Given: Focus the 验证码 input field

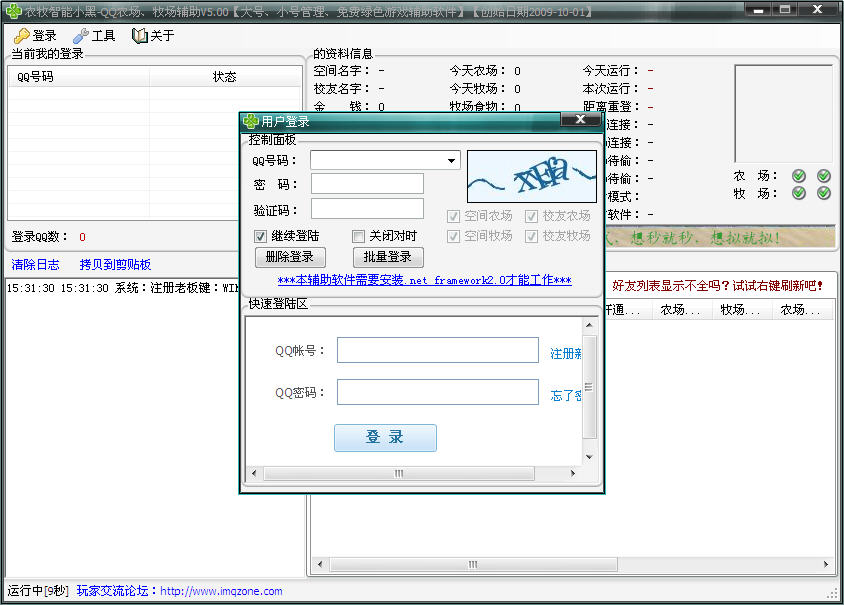Looking at the screenshot, I should [367, 209].
